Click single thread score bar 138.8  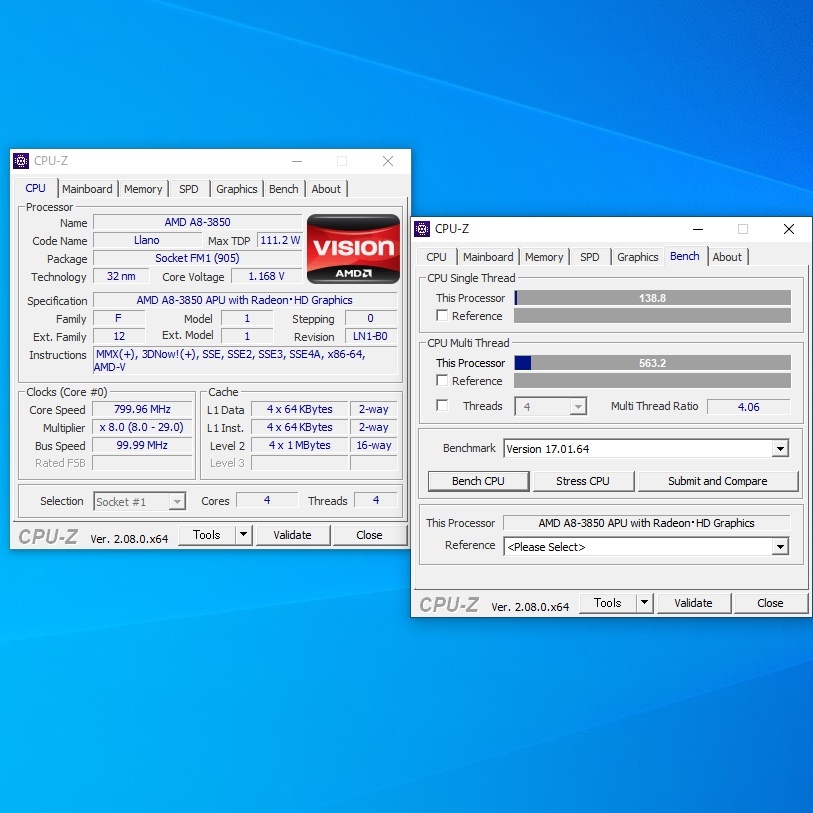(x=652, y=298)
